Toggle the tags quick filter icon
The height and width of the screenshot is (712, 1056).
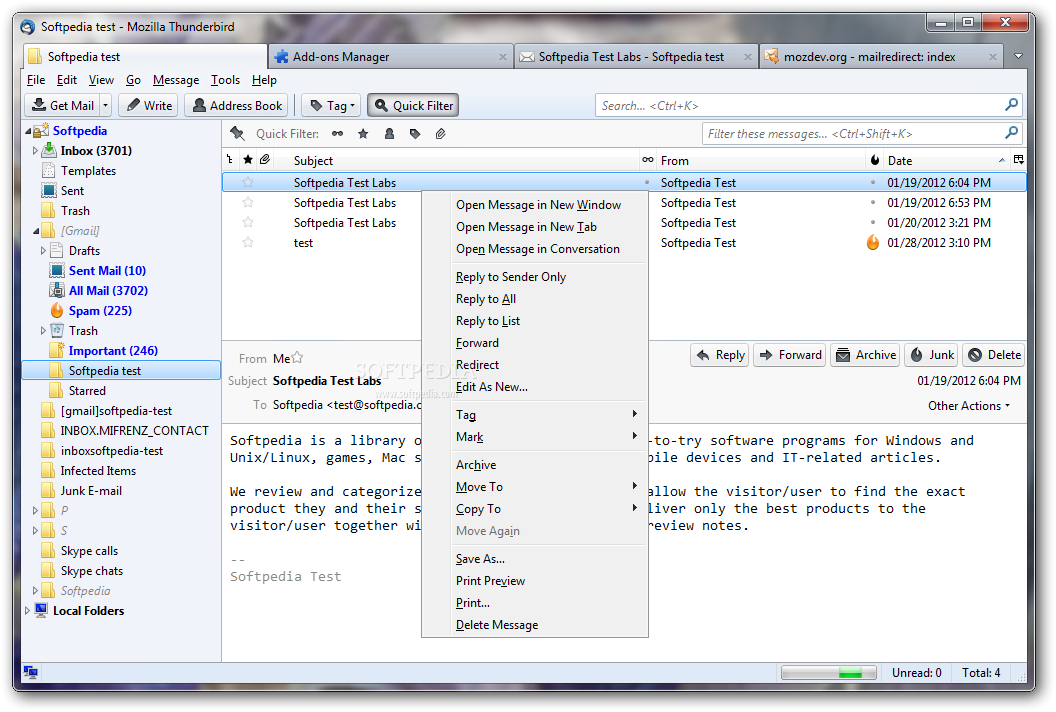click(415, 133)
